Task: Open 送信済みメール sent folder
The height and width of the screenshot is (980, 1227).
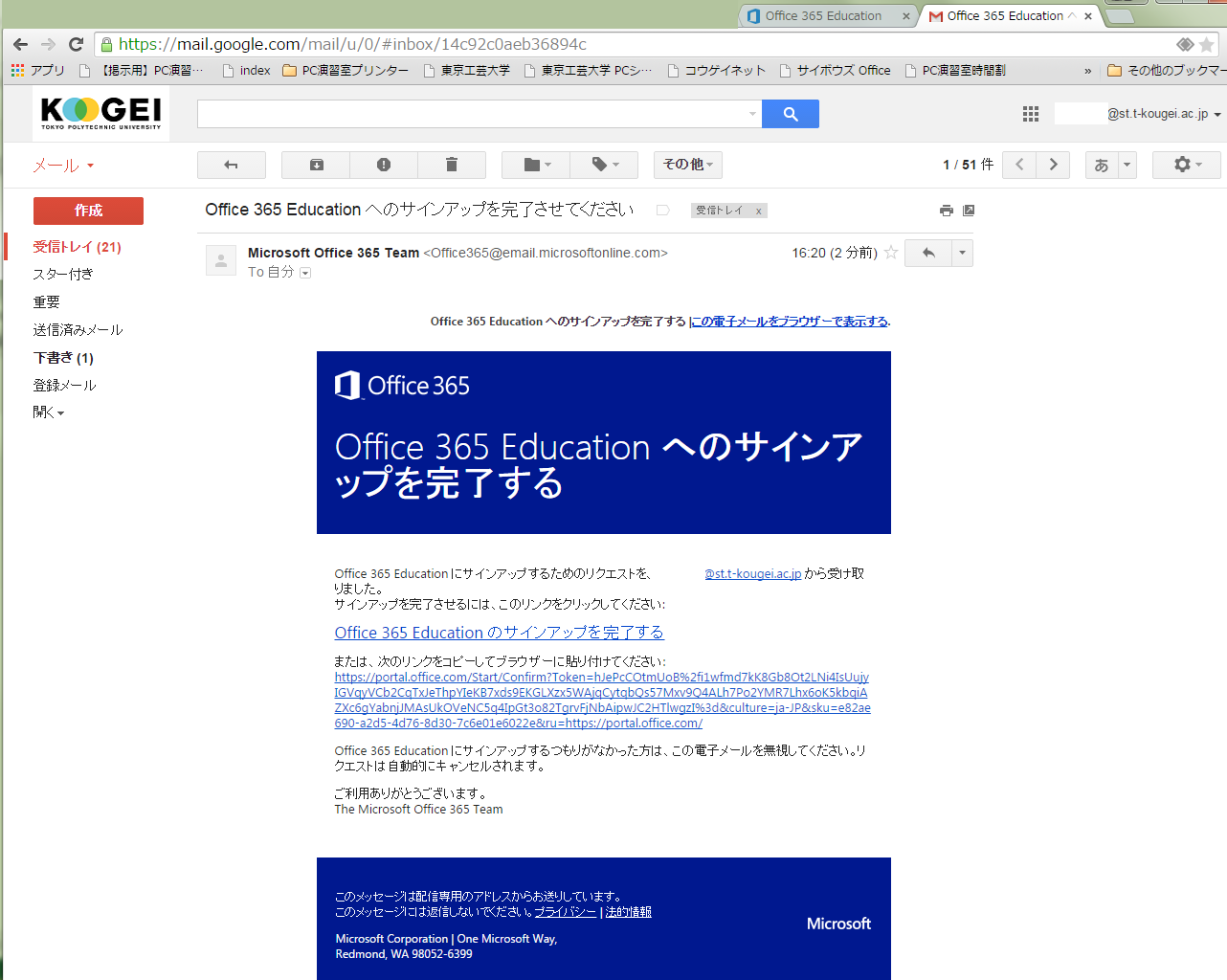Action: tap(78, 330)
